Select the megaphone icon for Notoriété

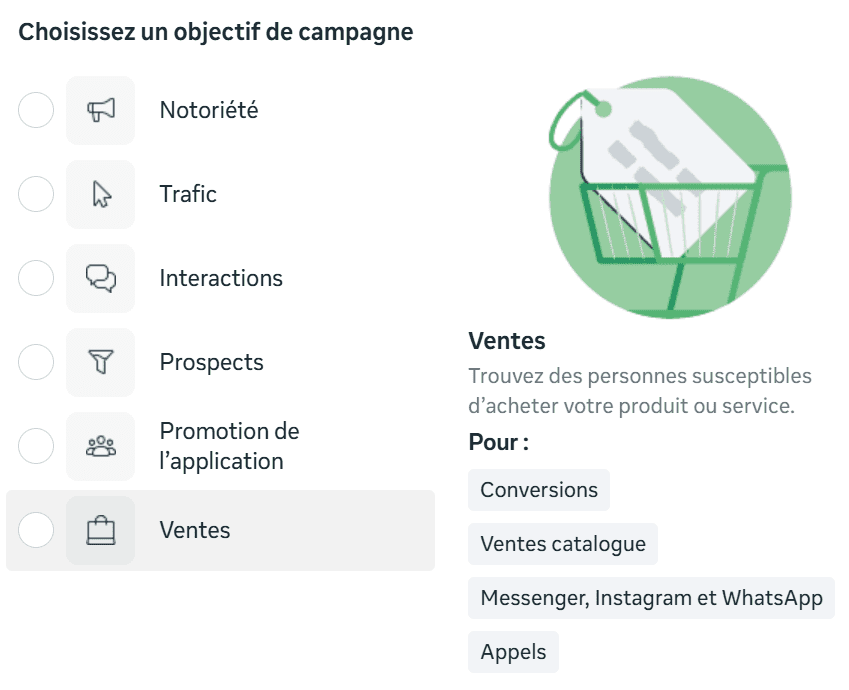(100, 110)
